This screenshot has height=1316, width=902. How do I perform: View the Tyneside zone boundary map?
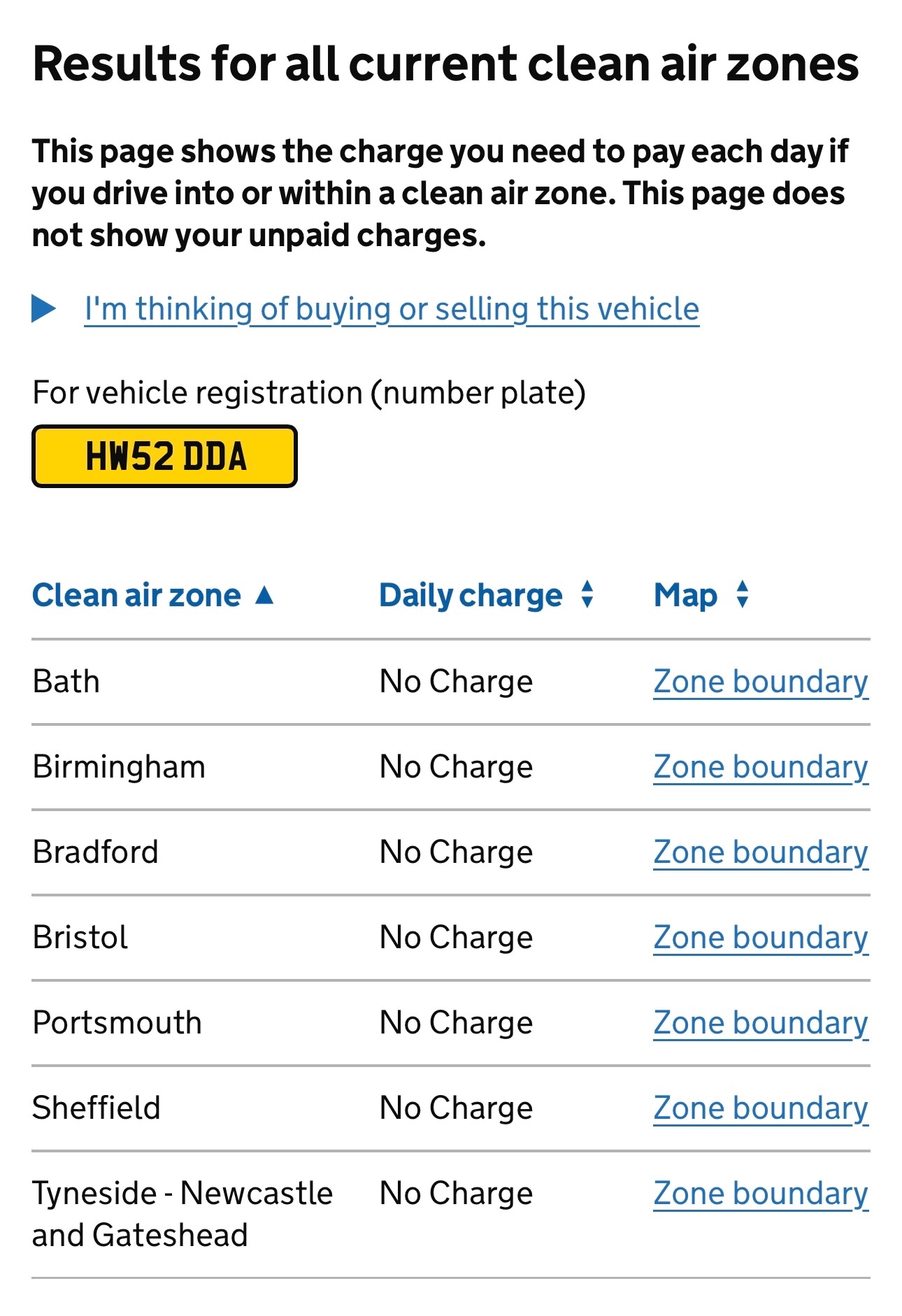(760, 1193)
